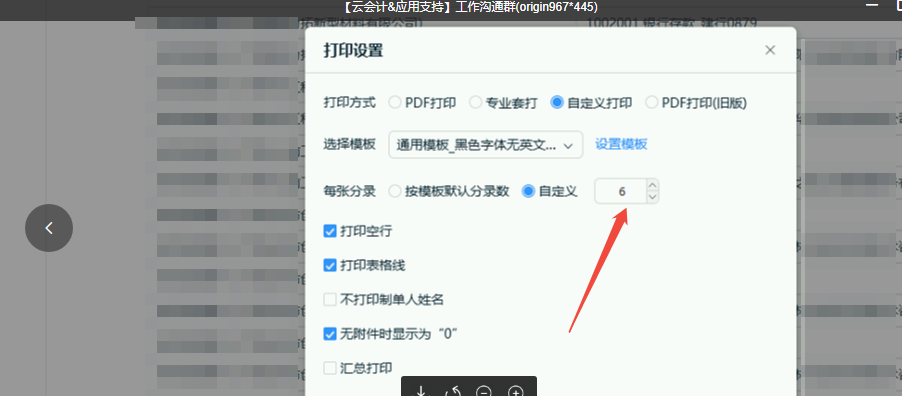Toggle 打印空行 checkbox
This screenshot has width=902, height=396.
[330, 231]
